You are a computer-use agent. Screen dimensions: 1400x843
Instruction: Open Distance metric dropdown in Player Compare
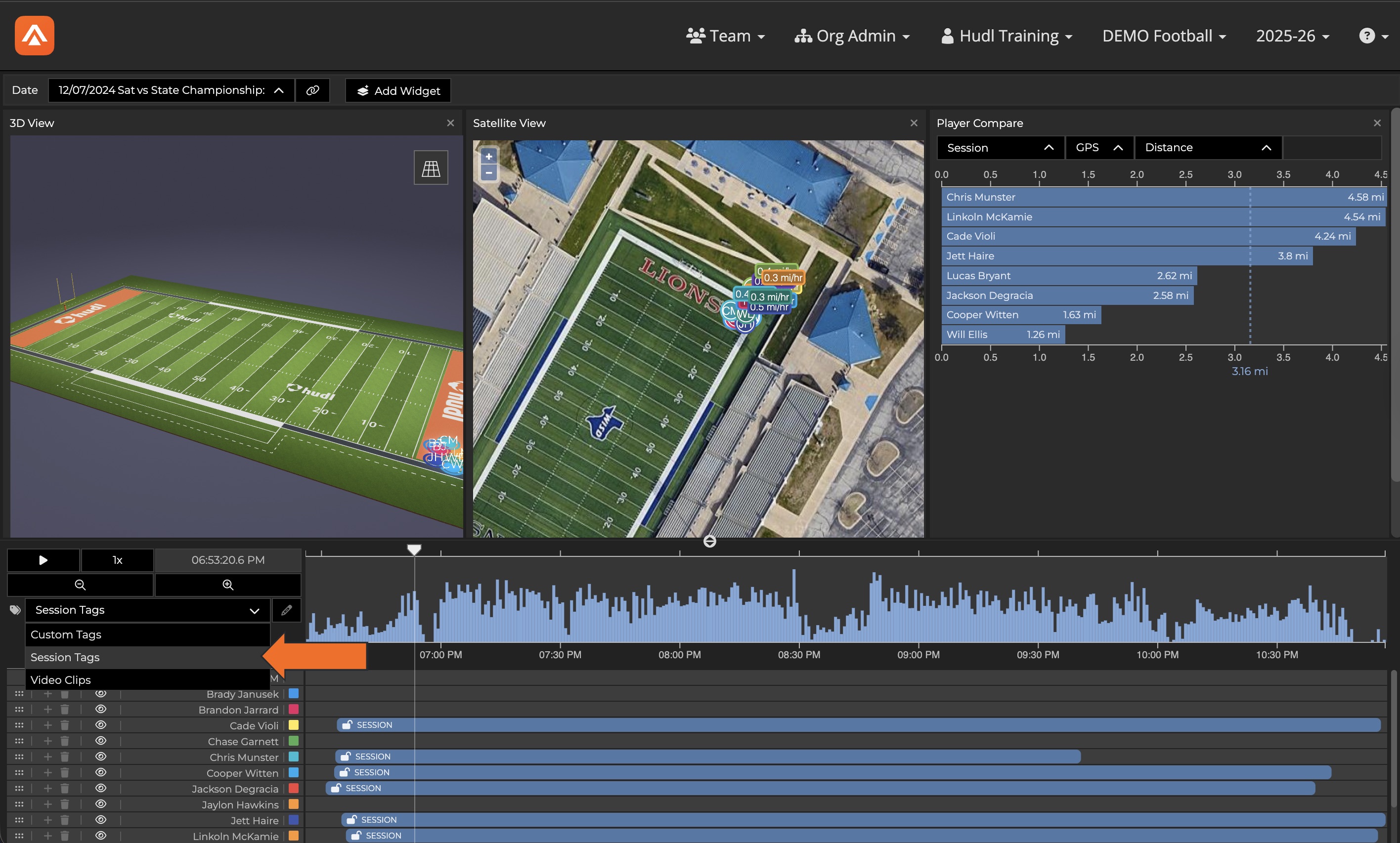[x=1208, y=148]
